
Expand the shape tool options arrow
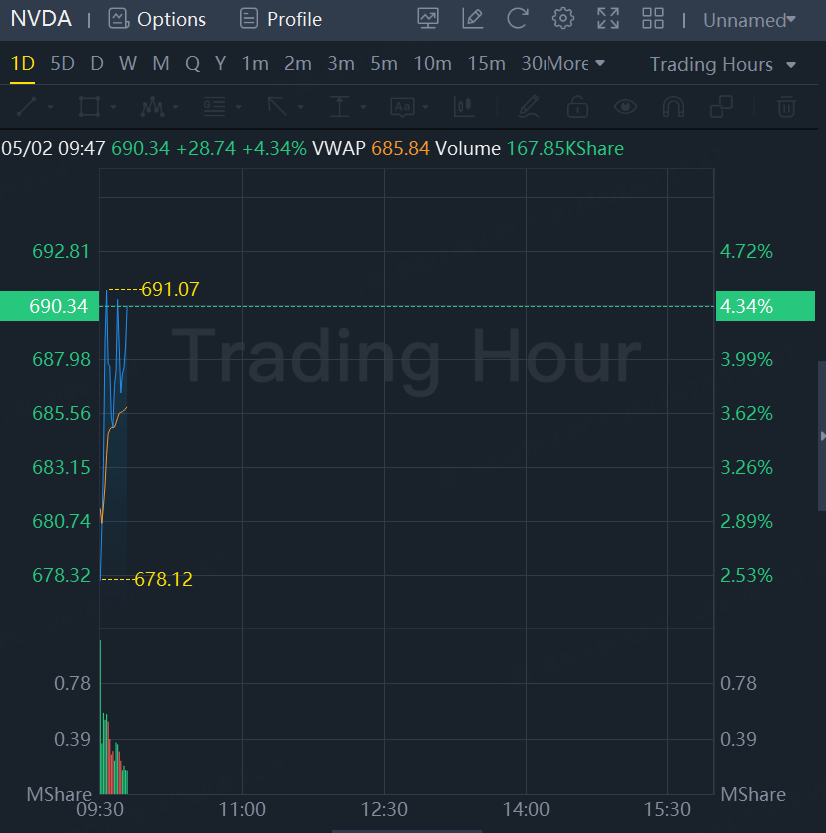(113, 107)
